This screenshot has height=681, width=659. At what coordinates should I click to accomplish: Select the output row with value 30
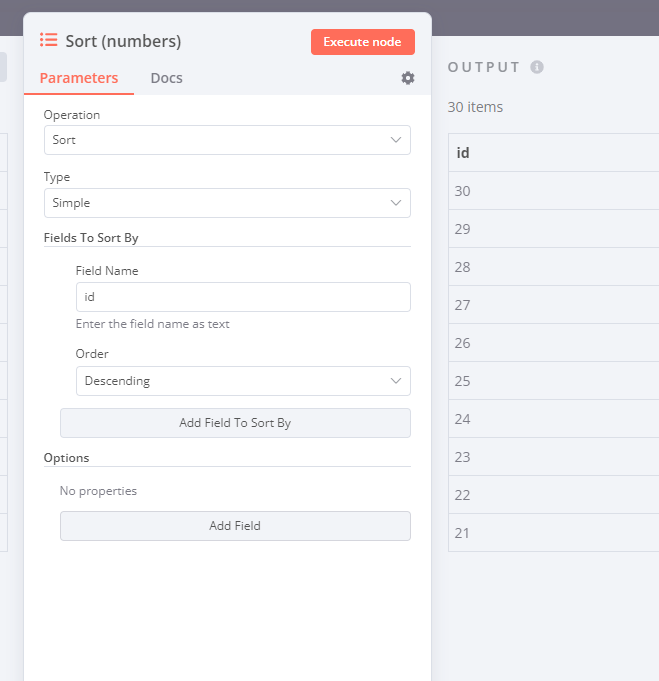coord(553,191)
